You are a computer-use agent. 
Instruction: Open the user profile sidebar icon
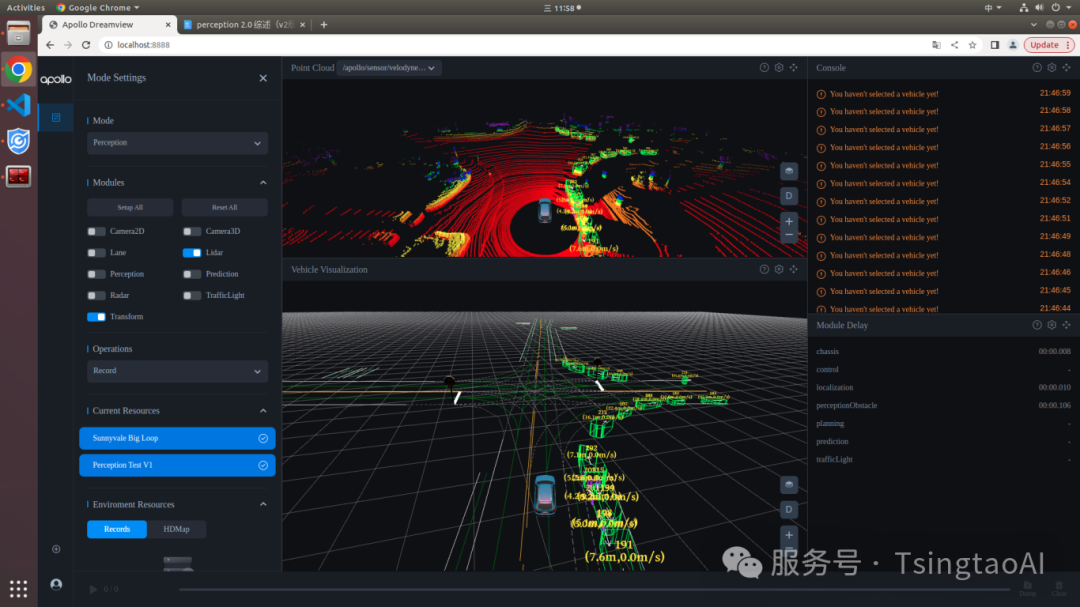click(x=56, y=584)
